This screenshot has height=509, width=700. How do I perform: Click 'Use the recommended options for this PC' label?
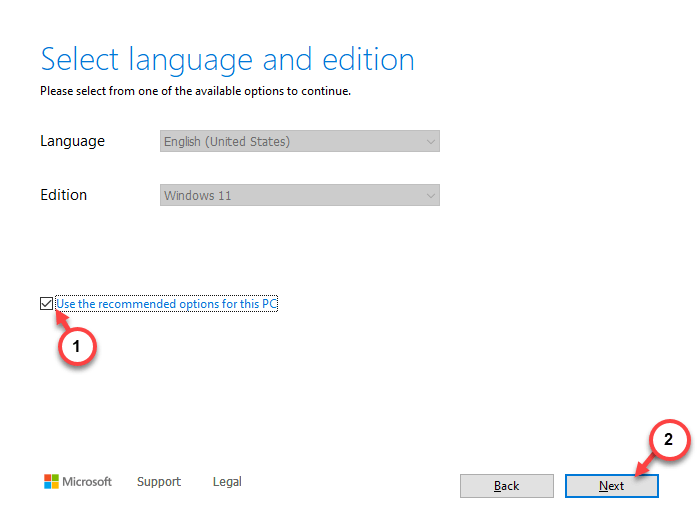(167, 304)
